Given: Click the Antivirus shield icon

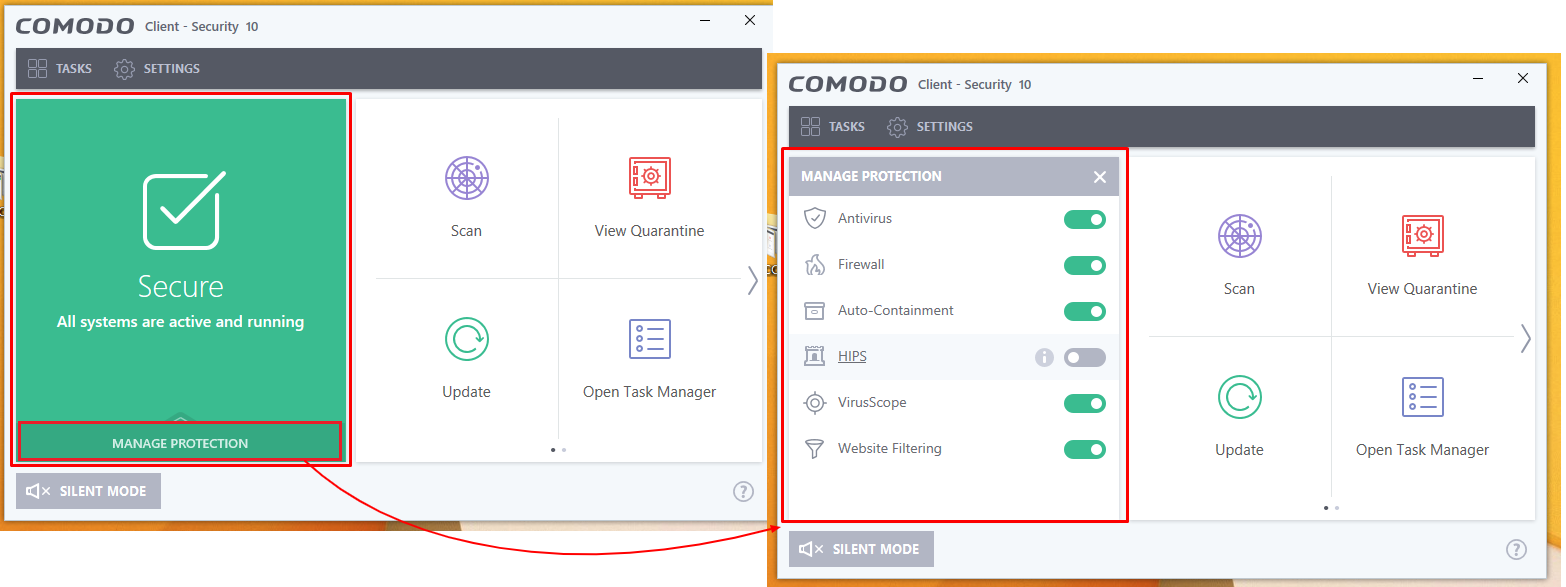Looking at the screenshot, I should [815, 218].
